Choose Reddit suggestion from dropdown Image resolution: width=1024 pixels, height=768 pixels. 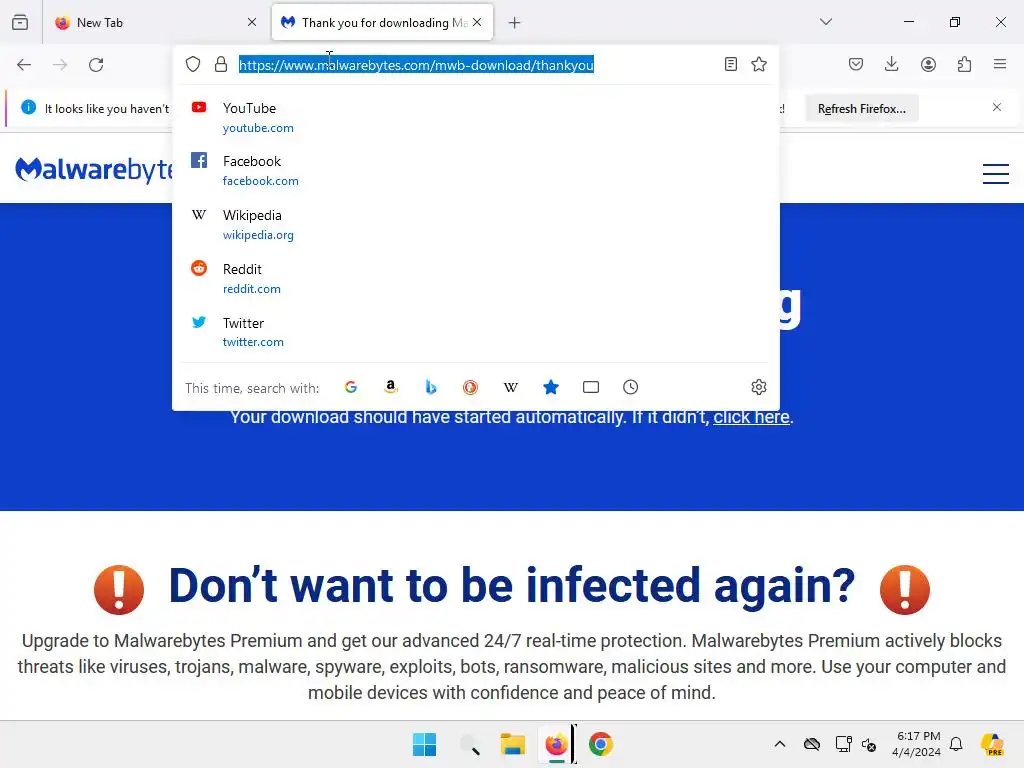[x=475, y=279]
